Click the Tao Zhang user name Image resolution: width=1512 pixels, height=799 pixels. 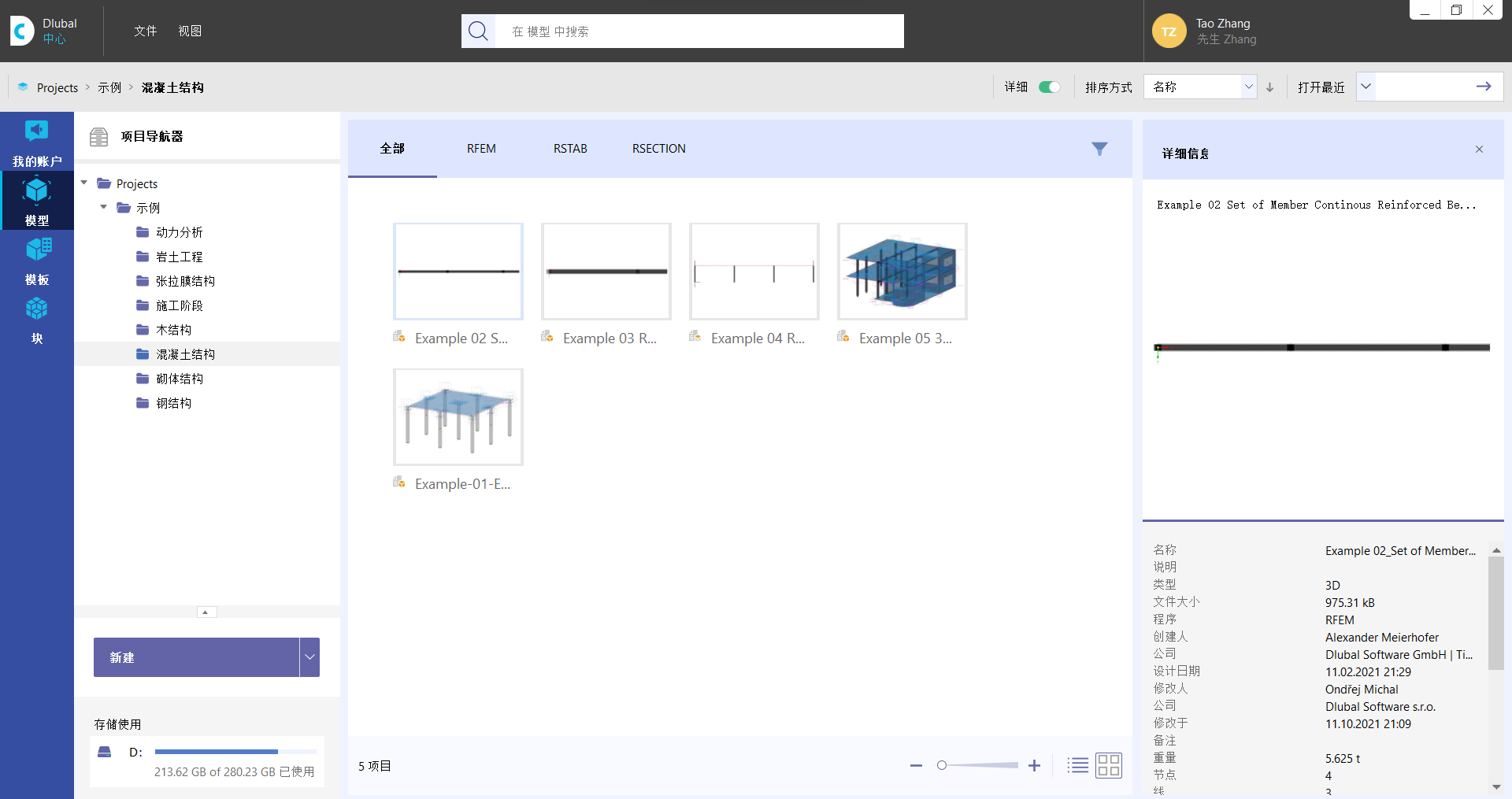(x=1223, y=24)
